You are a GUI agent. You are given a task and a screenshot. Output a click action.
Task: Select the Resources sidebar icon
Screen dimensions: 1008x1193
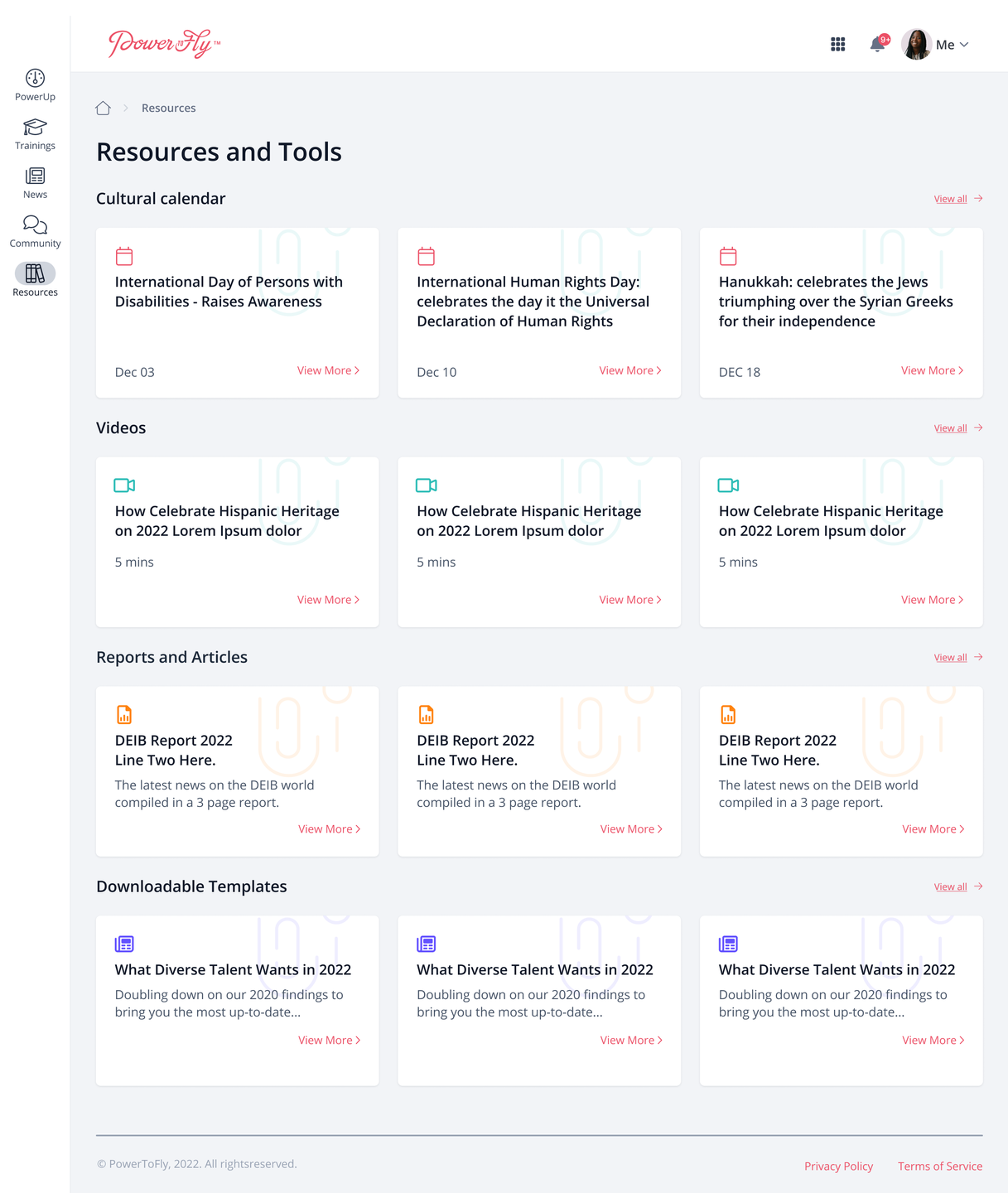(35, 273)
